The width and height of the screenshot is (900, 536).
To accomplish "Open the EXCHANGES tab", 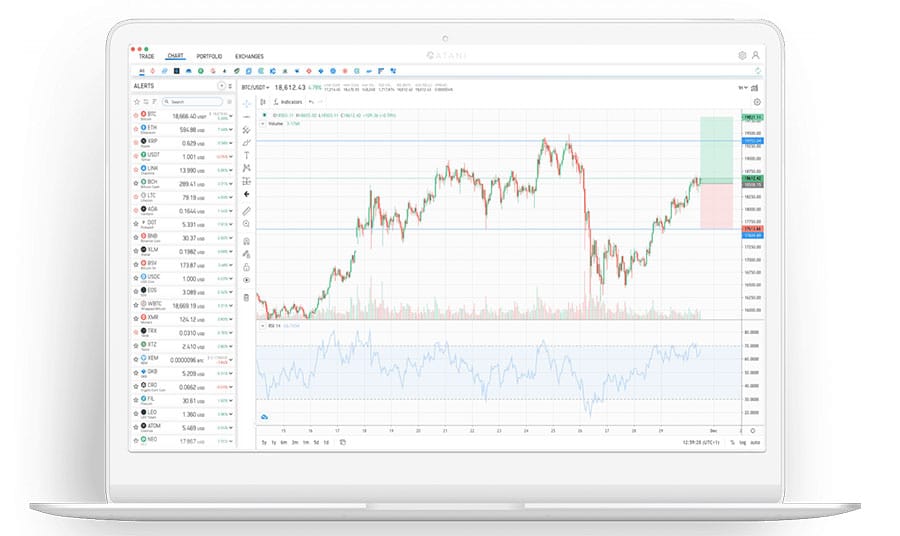I will [249, 56].
